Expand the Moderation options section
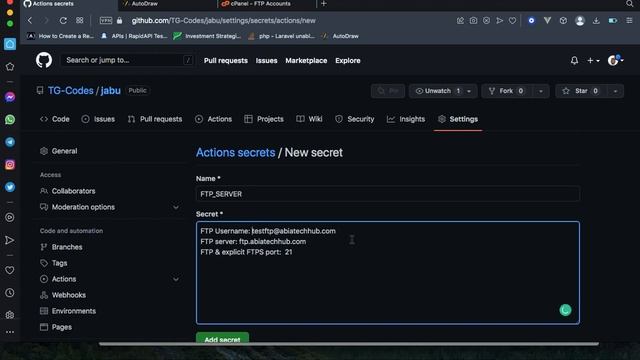The image size is (640, 360). [176, 207]
